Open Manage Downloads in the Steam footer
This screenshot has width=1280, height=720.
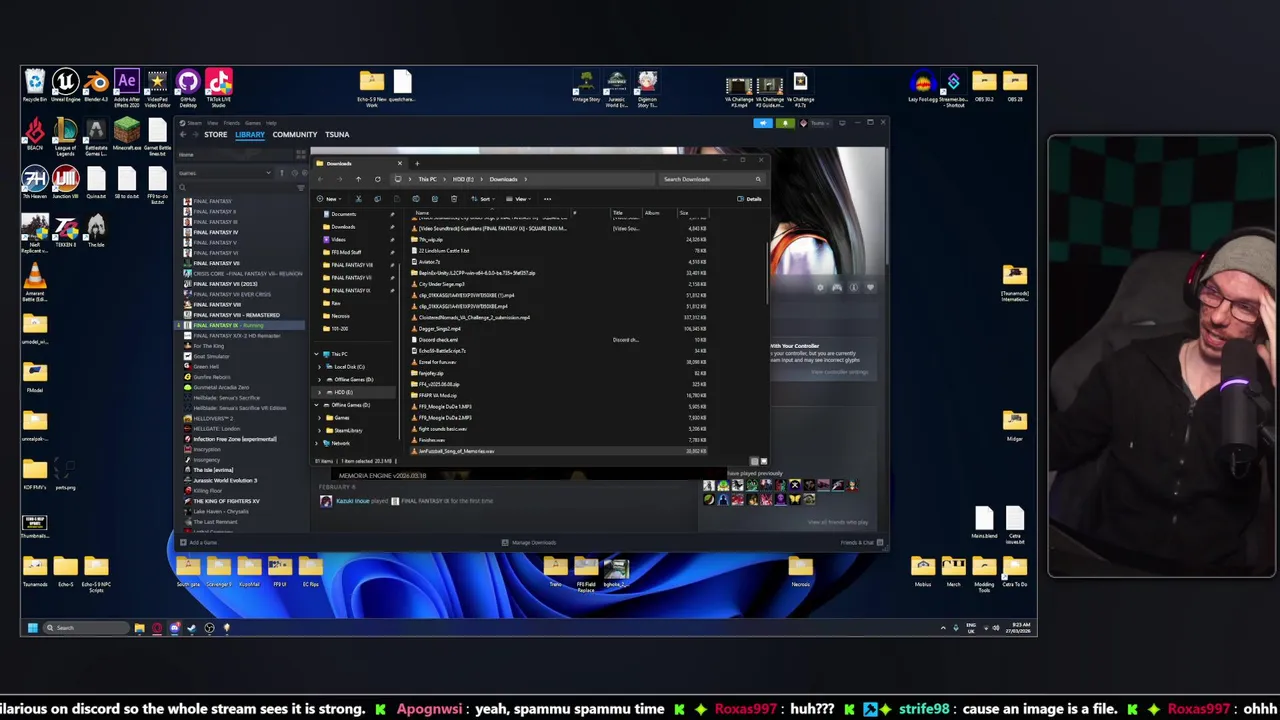(529, 542)
